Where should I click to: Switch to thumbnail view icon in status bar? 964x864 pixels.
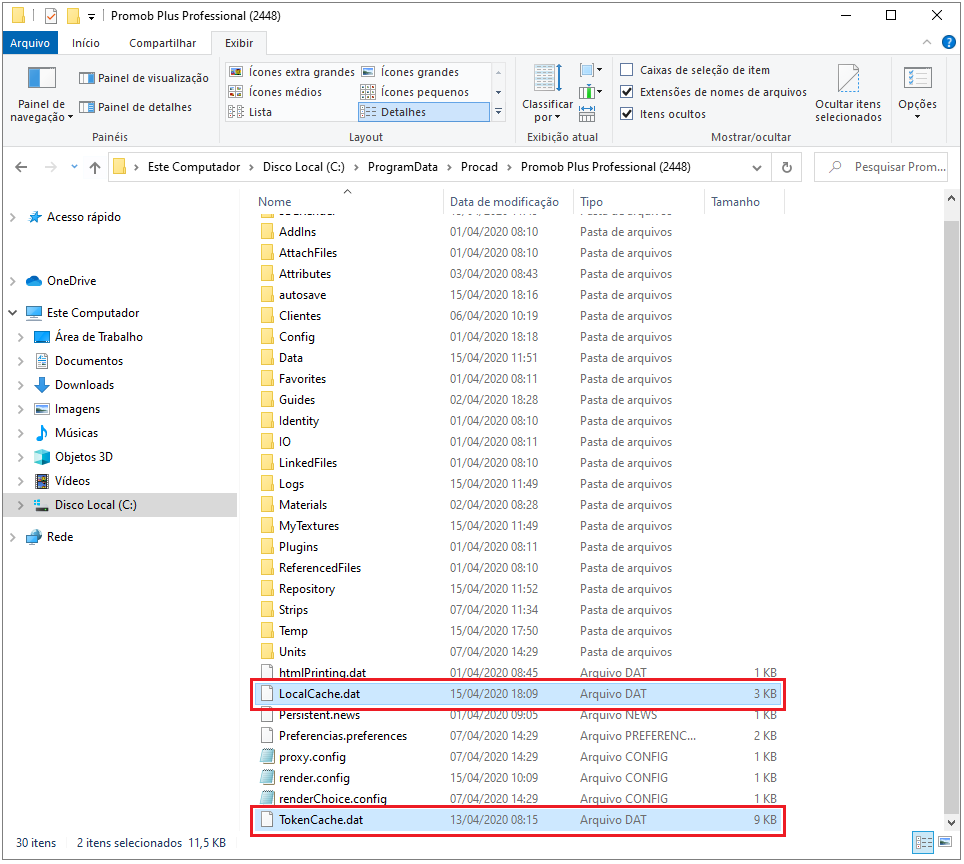point(944,843)
